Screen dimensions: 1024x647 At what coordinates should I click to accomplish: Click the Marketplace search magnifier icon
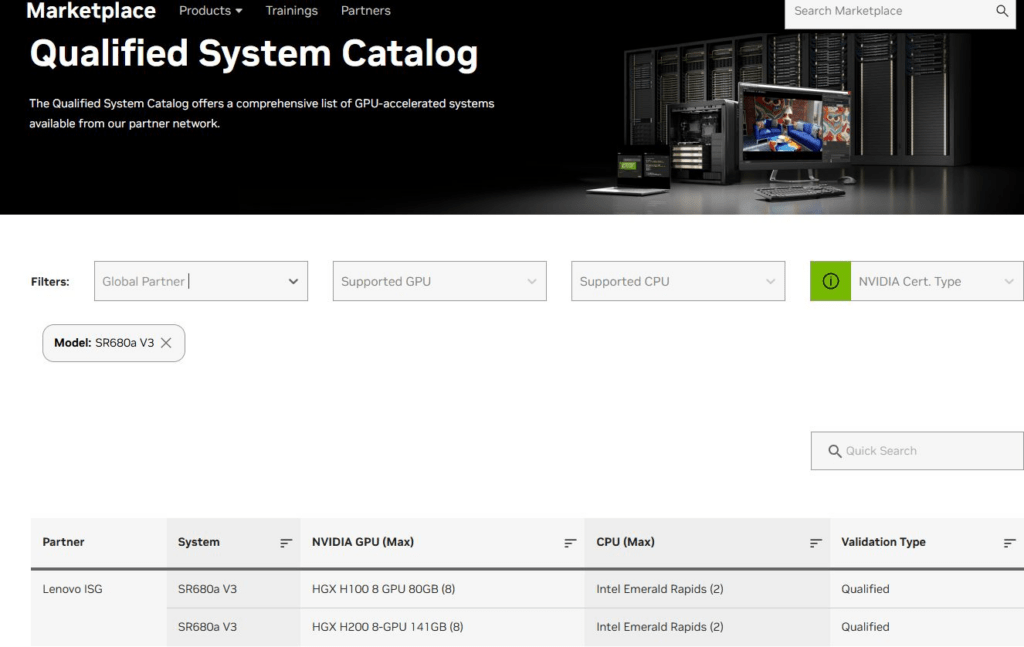pyautogui.click(x=1002, y=10)
